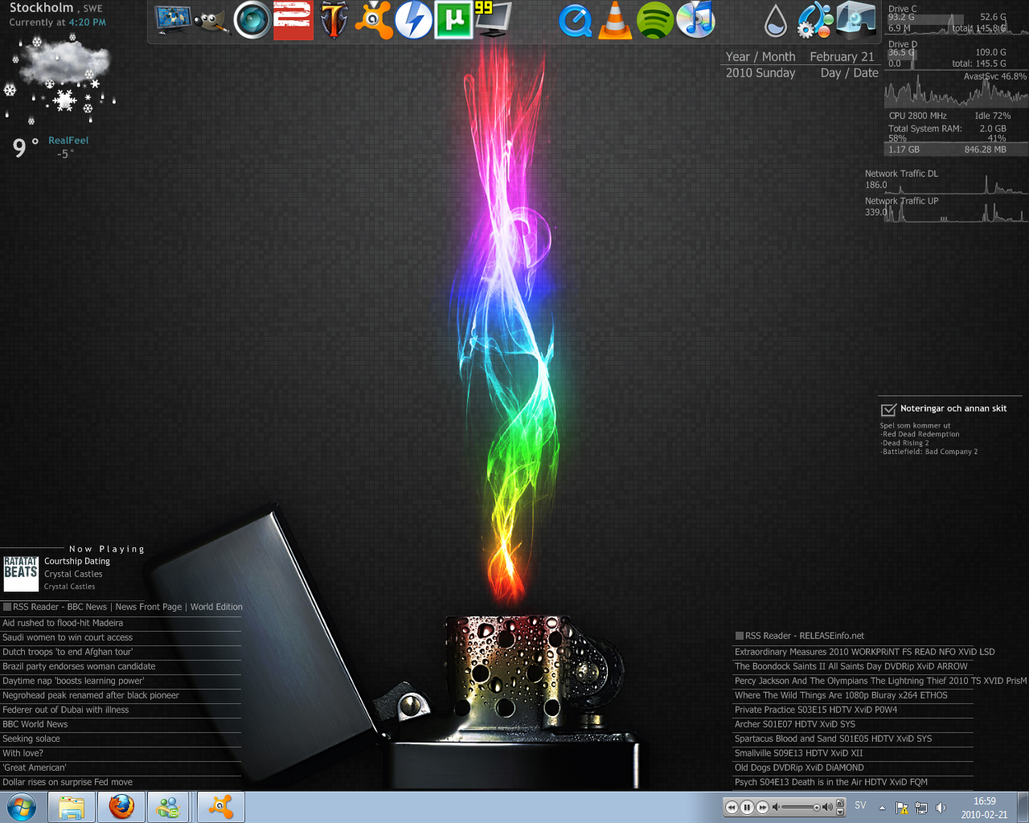Open 'Federer out of Dubai with illness' headline
Viewport: 1029px width, 823px height.
pyautogui.click(x=66, y=710)
